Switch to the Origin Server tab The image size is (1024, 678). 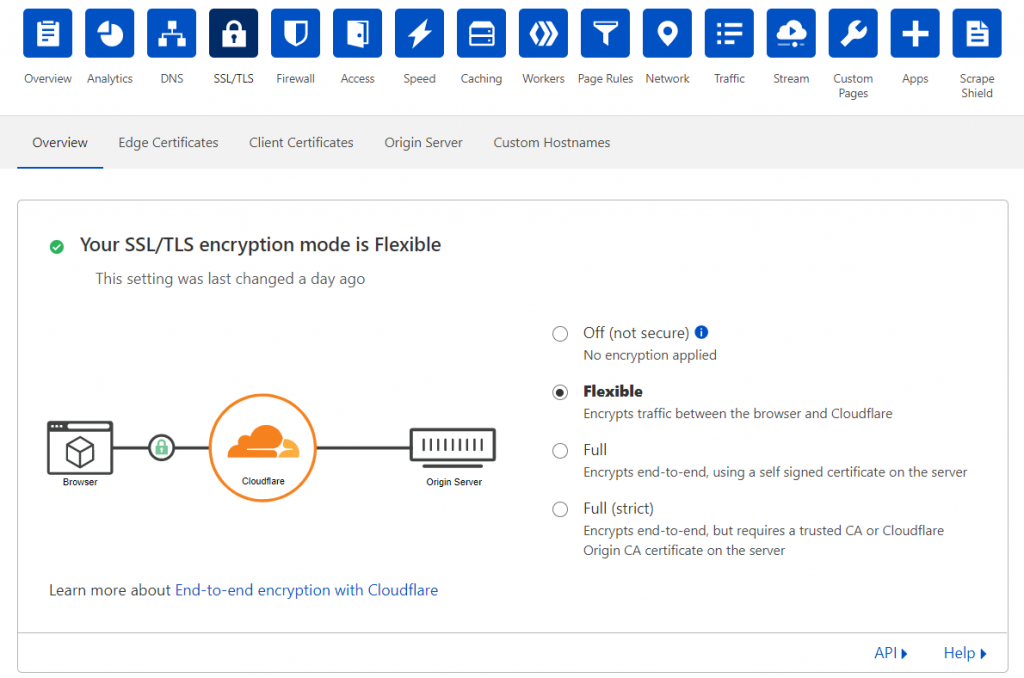pos(423,143)
